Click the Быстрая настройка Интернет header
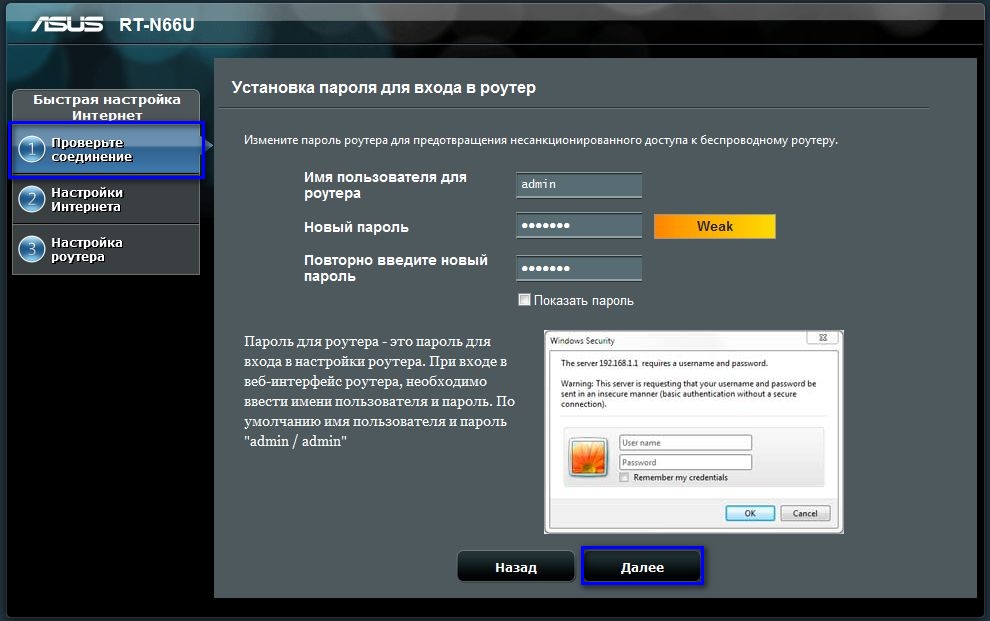Viewport: 990px width, 621px height. (x=107, y=107)
